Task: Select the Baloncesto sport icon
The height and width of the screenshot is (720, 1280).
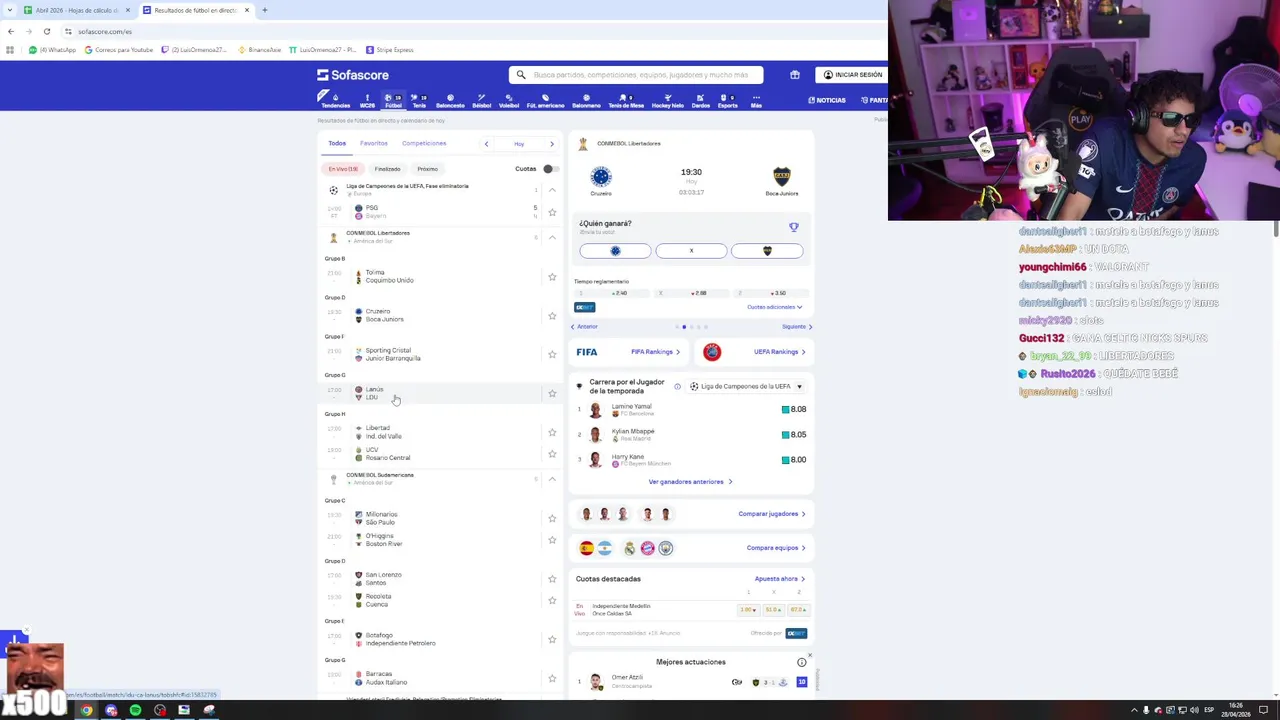Action: [450, 101]
